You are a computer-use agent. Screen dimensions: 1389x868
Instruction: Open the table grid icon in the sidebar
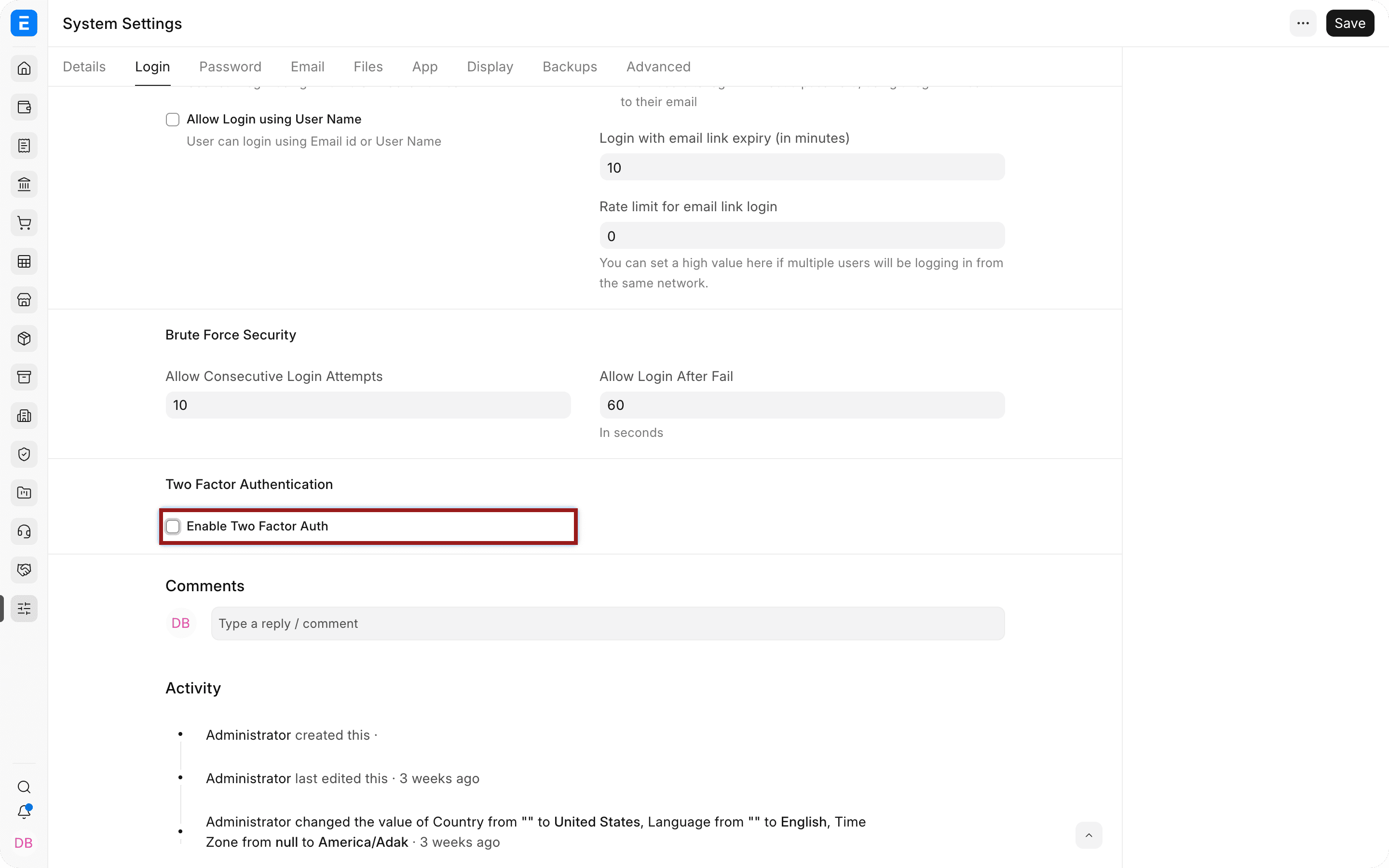[24, 262]
